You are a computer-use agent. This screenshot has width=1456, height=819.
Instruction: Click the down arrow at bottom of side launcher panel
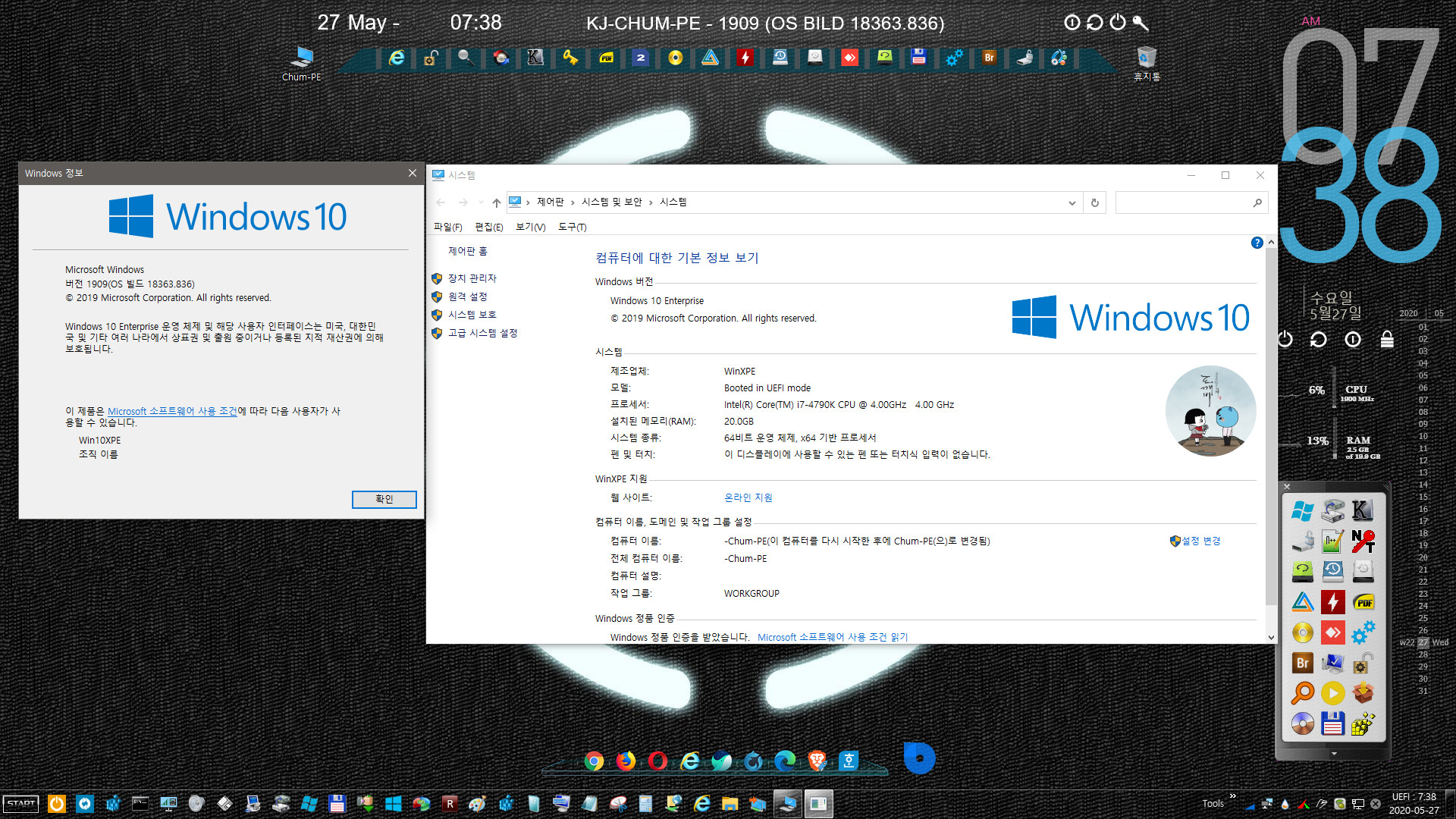click(1334, 754)
